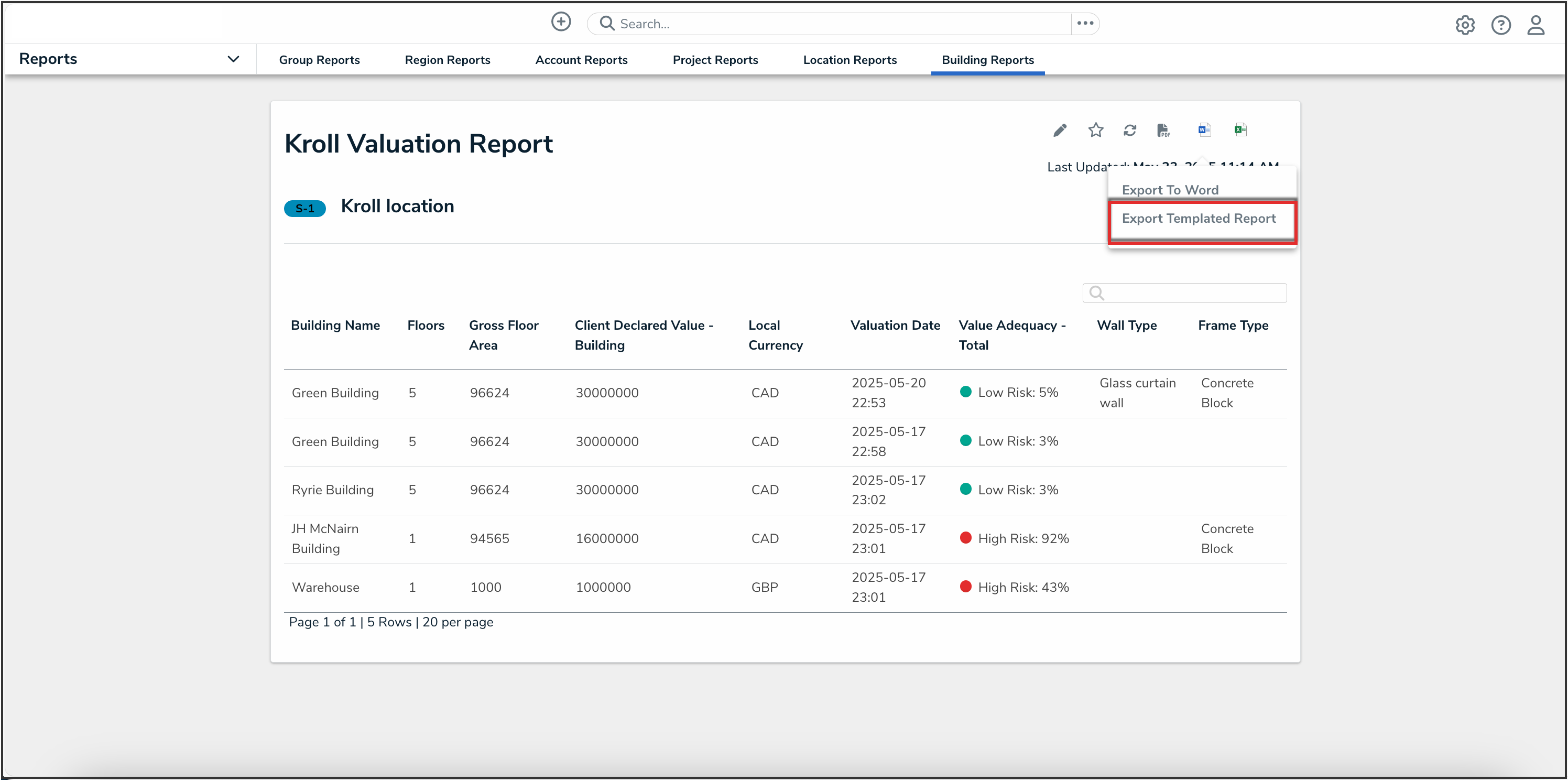Click the Word export icon
The height and width of the screenshot is (780, 1568).
pos(1204,129)
